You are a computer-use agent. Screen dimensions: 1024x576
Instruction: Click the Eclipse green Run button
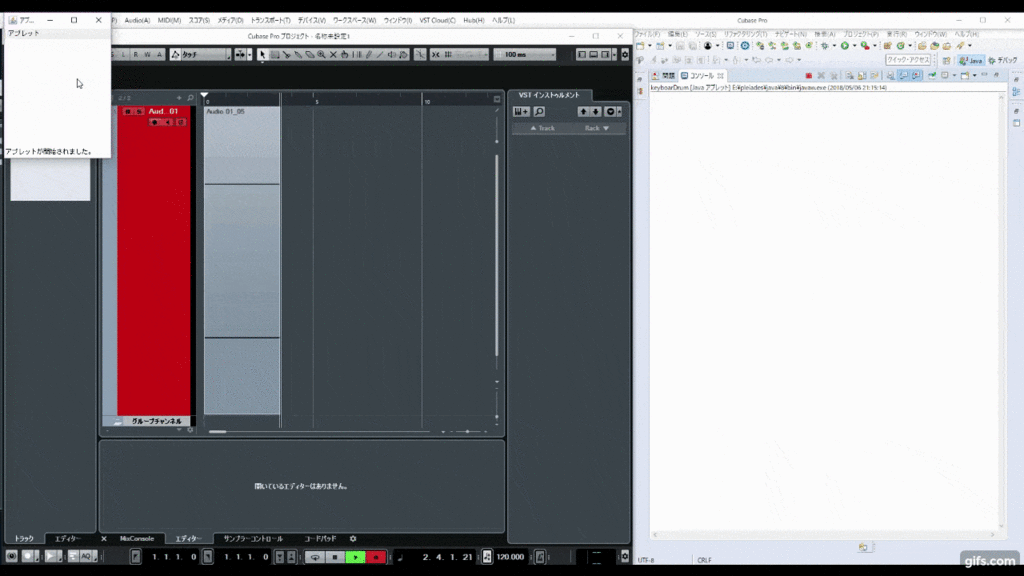844,46
